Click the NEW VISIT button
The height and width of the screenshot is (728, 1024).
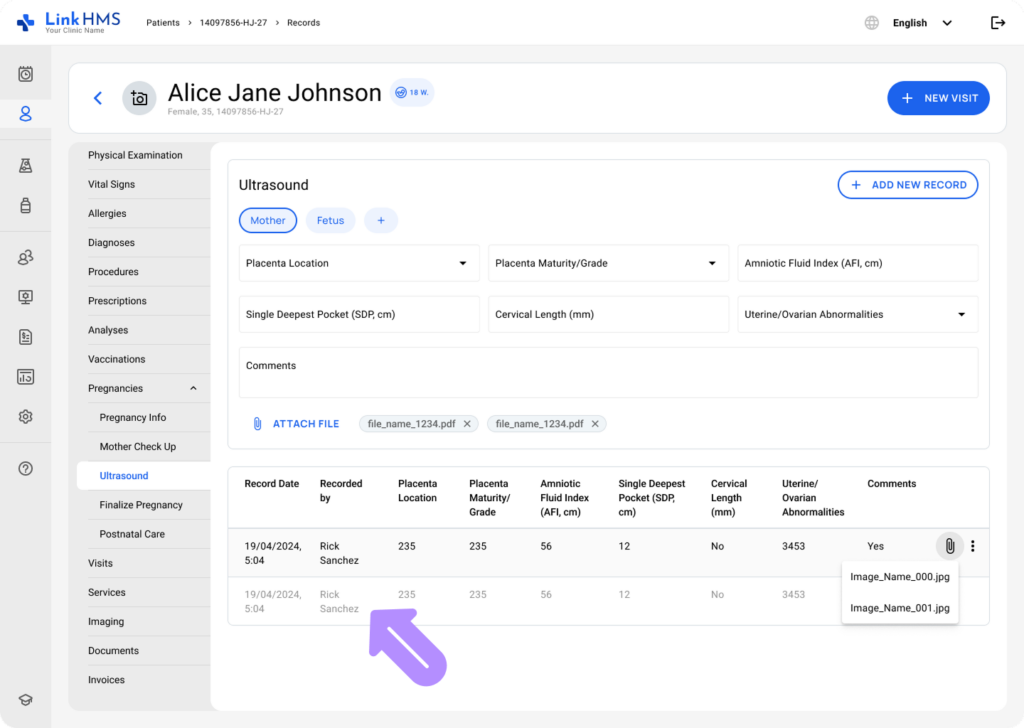point(938,98)
